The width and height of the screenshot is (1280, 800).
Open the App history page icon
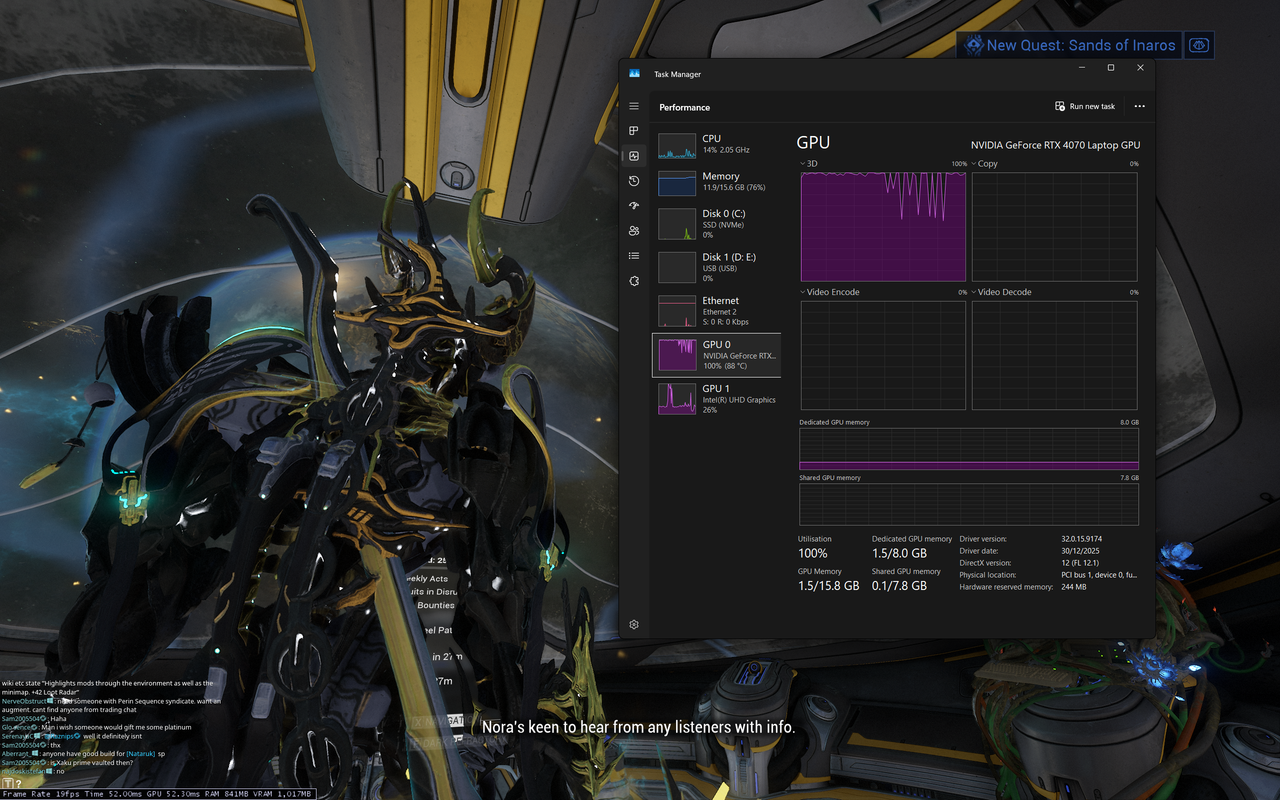coord(634,181)
